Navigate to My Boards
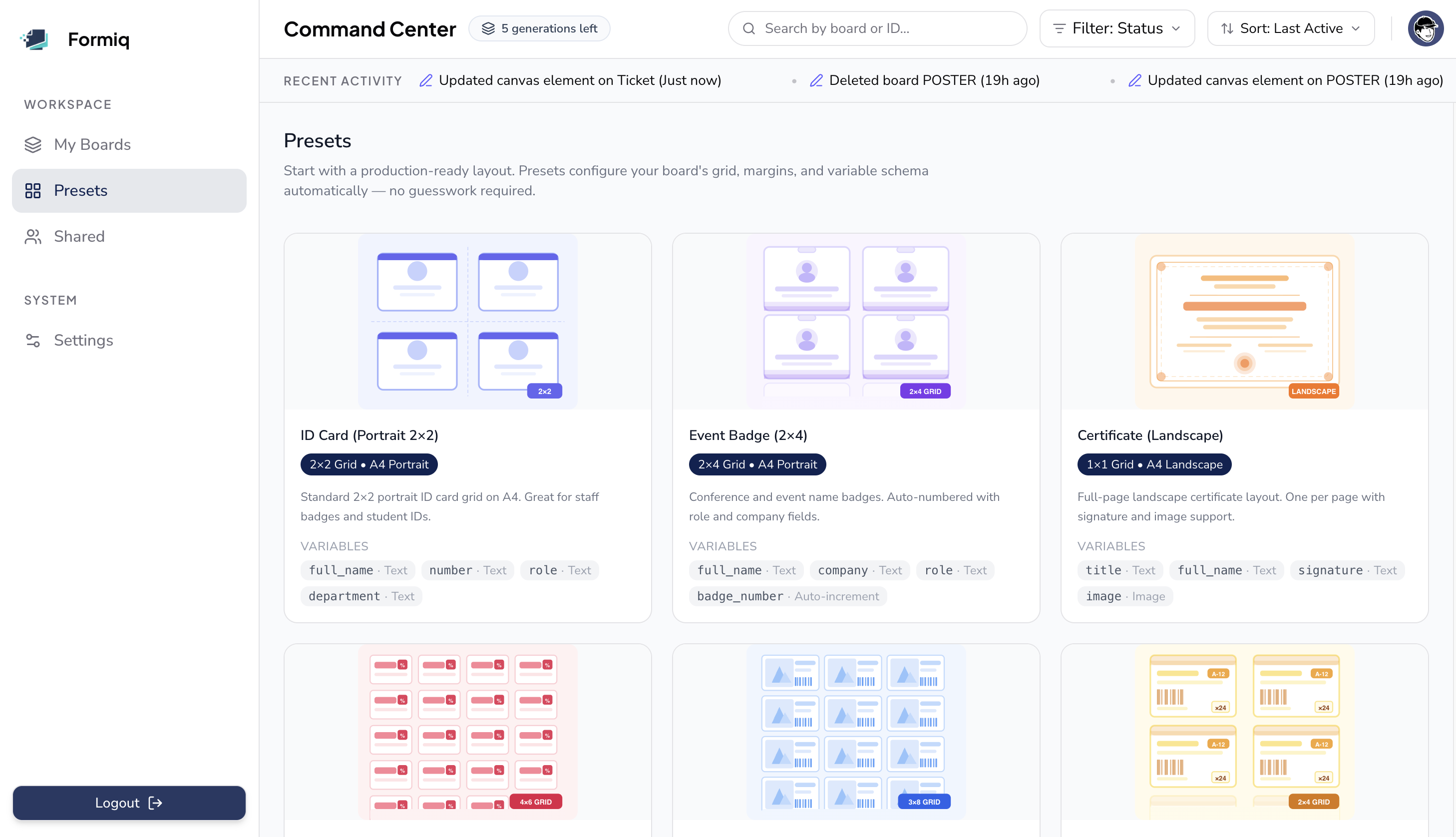The width and height of the screenshot is (1456, 837). (92, 144)
